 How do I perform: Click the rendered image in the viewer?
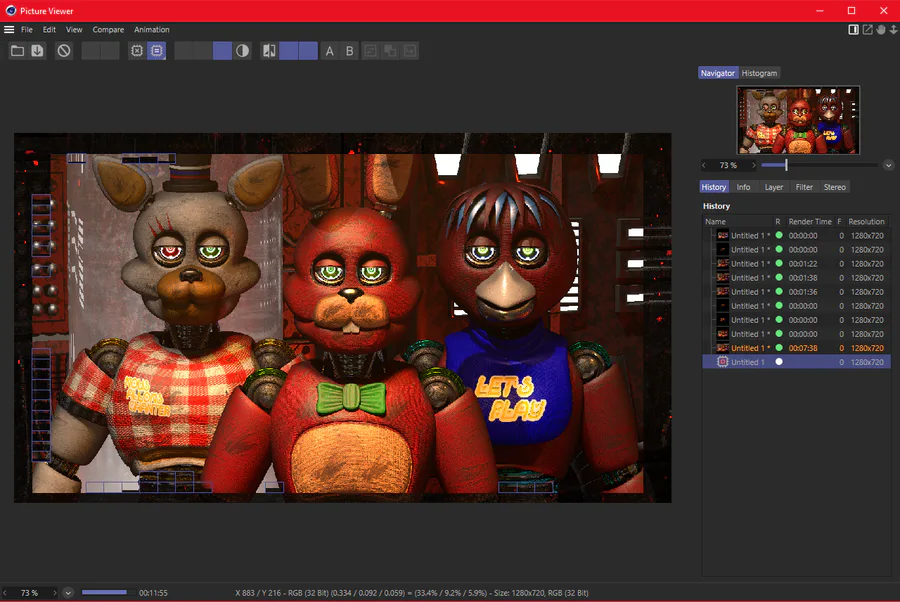click(x=343, y=318)
